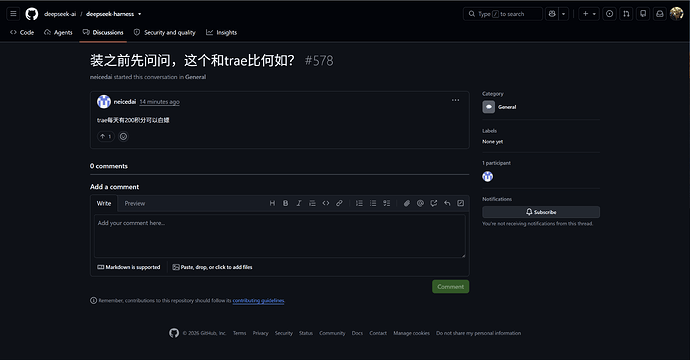Image resolution: width=690 pixels, height=360 pixels.
Task: Insert a saved reply arrow icon
Action: point(447,203)
